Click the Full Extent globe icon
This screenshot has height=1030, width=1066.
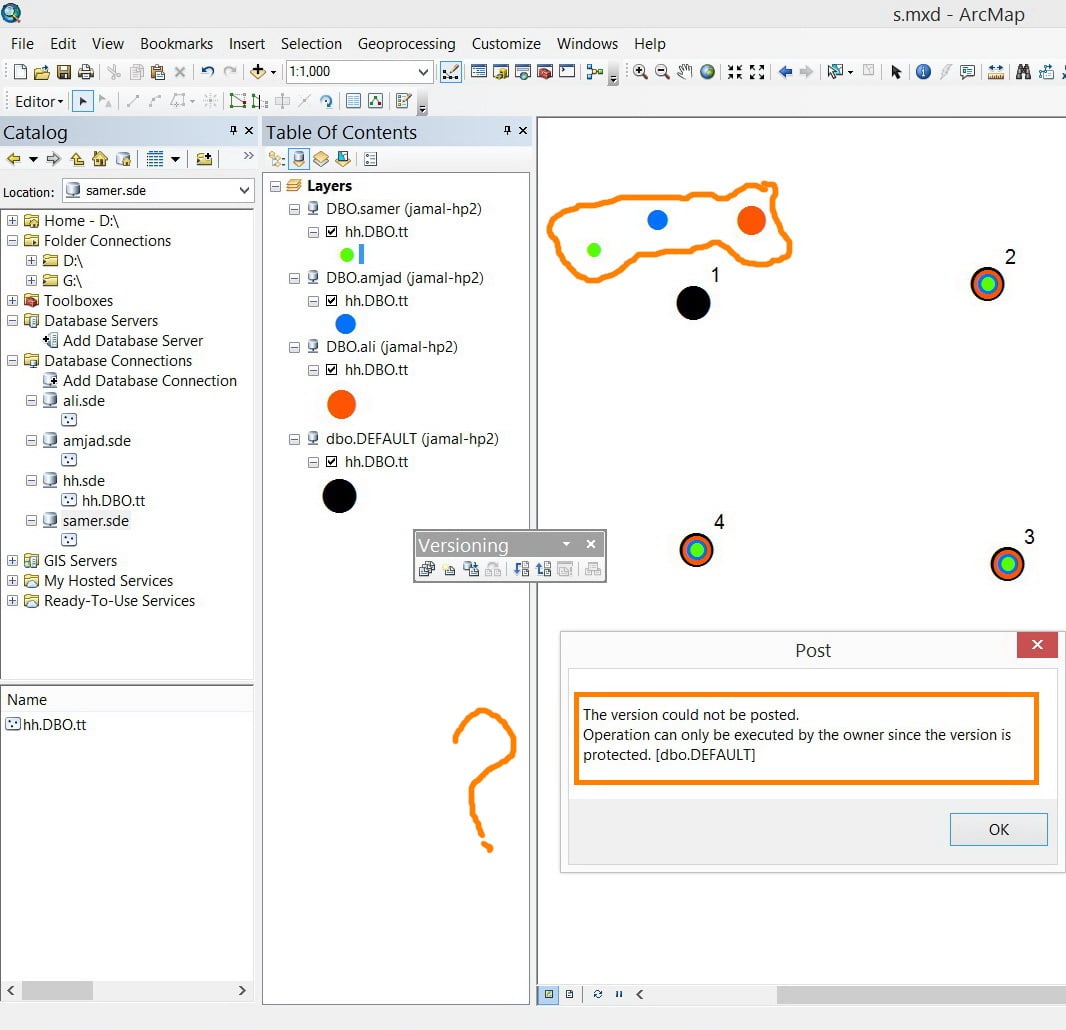coord(708,71)
